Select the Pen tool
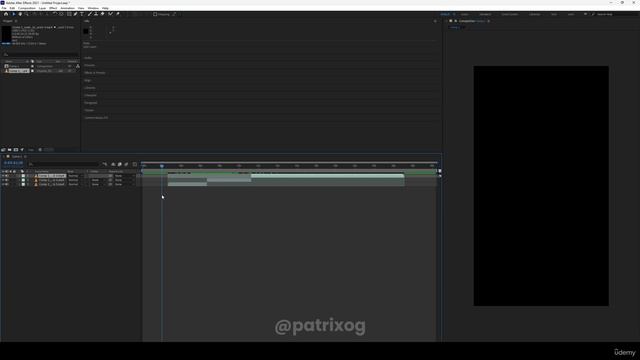The width and height of the screenshot is (640, 360). 76,14
